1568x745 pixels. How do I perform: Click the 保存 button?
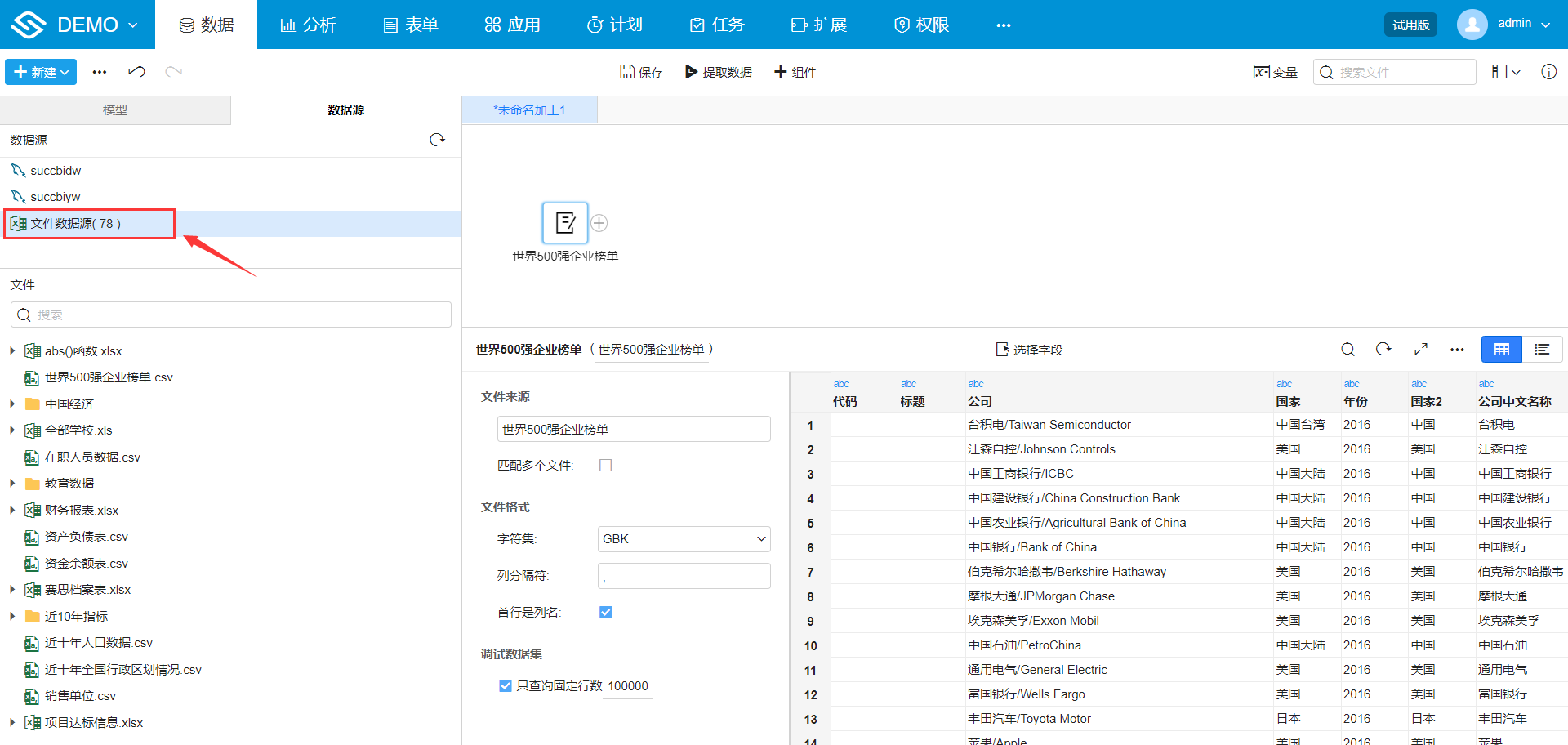[641, 72]
